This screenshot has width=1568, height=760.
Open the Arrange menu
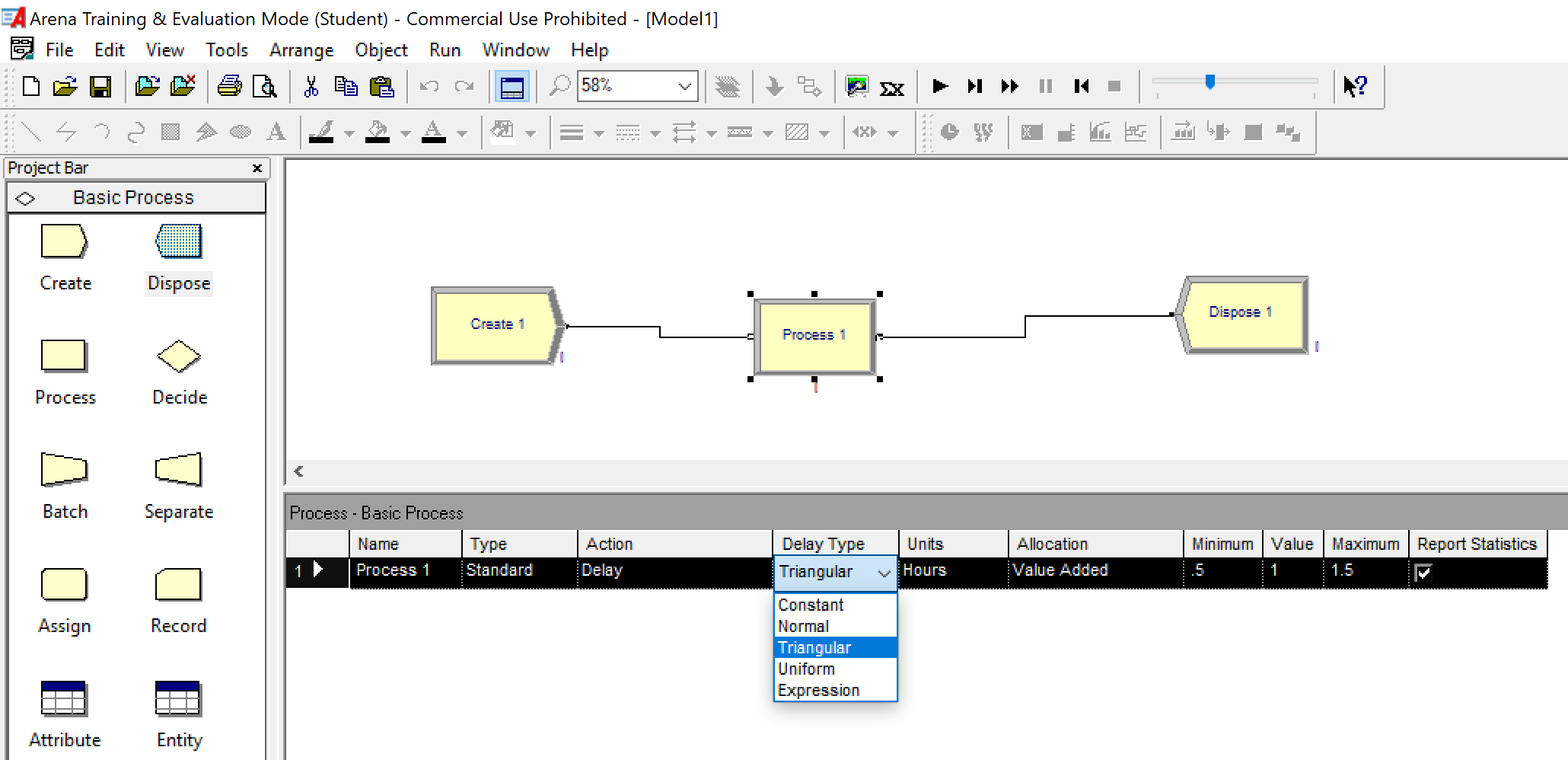pyautogui.click(x=301, y=50)
